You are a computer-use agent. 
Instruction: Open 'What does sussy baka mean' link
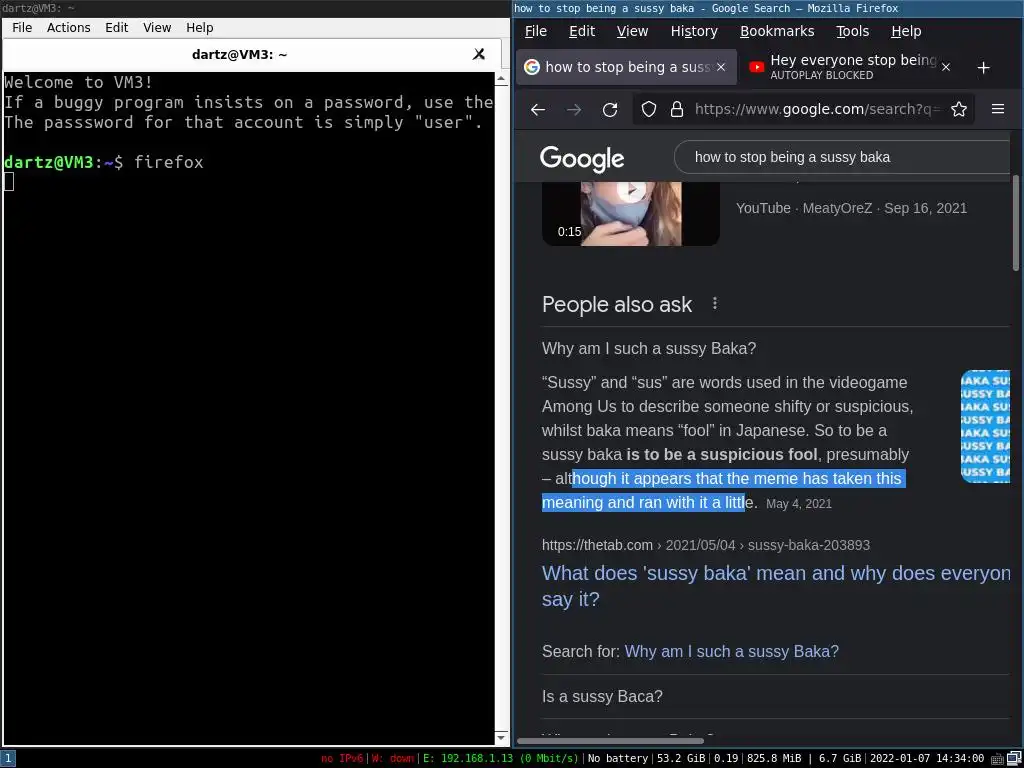pyautogui.click(x=776, y=586)
